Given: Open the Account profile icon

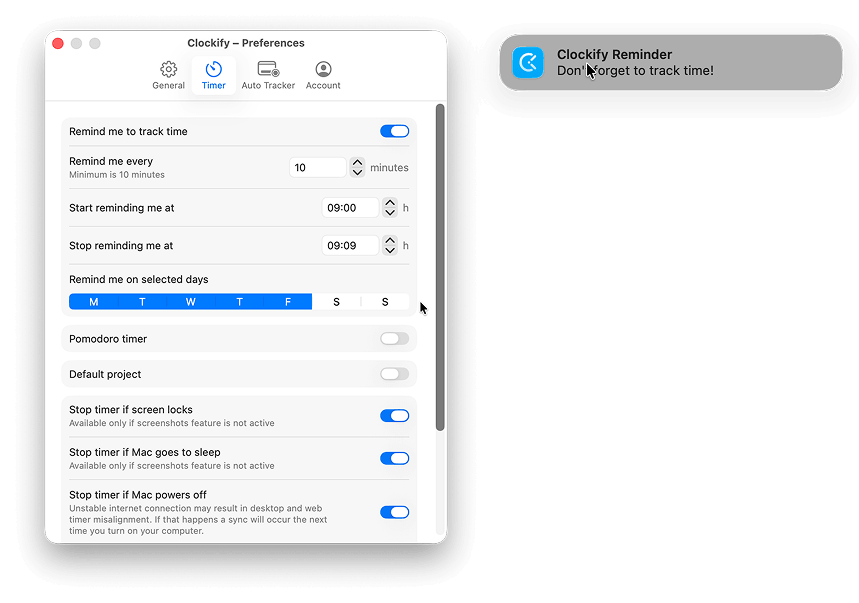Looking at the screenshot, I should (x=323, y=69).
